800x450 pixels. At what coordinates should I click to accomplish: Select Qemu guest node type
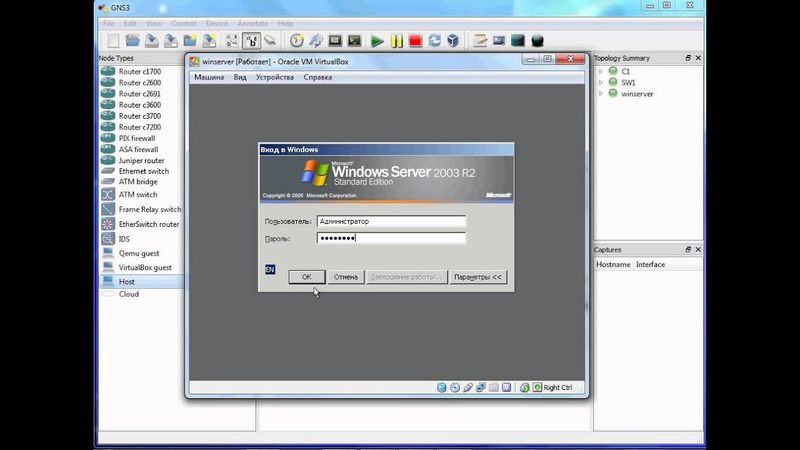[139, 253]
